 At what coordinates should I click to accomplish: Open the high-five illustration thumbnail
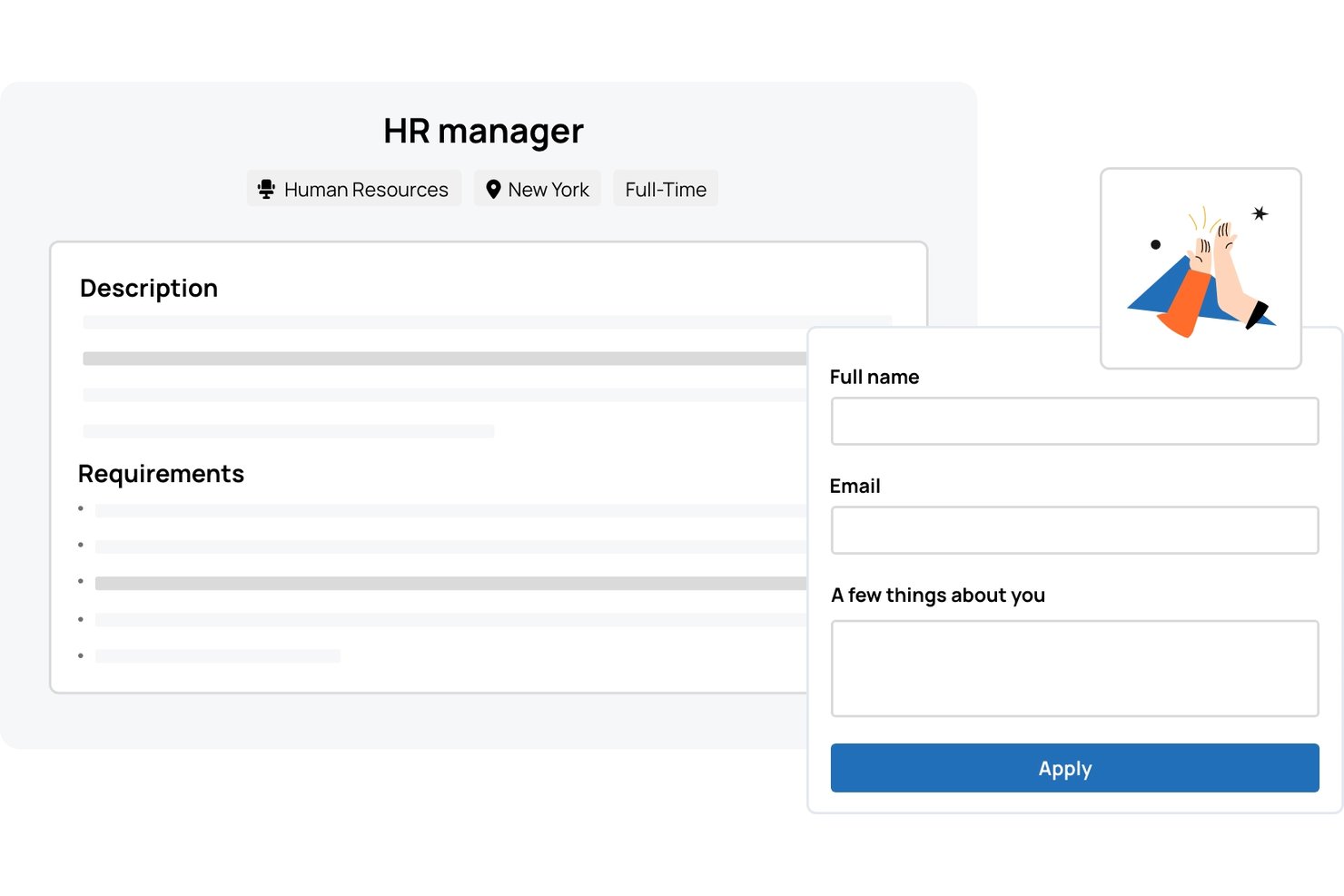click(x=1201, y=269)
